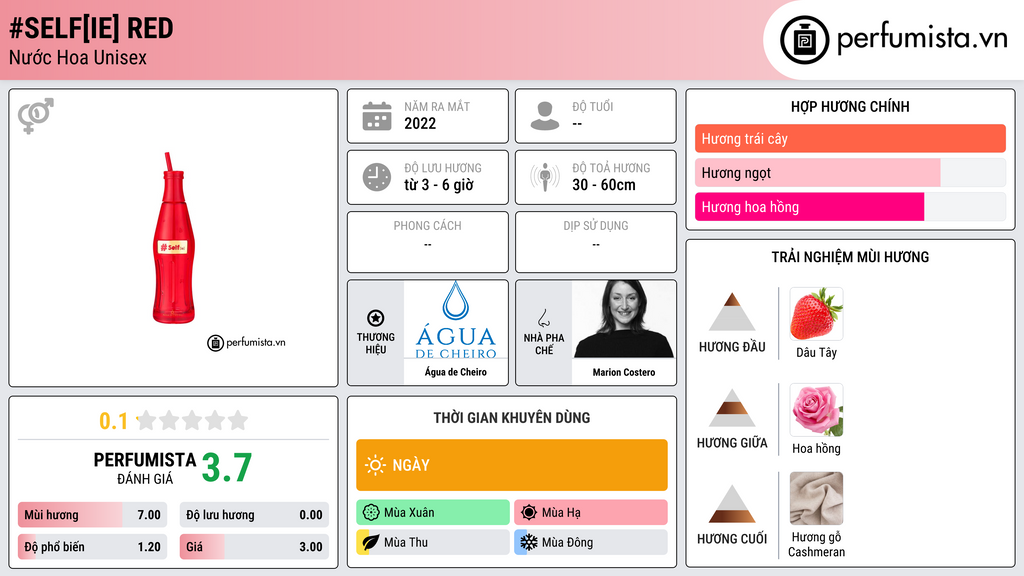1024x576 pixels.
Task: Open the Cashmeran wood note image
Action: pyautogui.click(x=816, y=498)
